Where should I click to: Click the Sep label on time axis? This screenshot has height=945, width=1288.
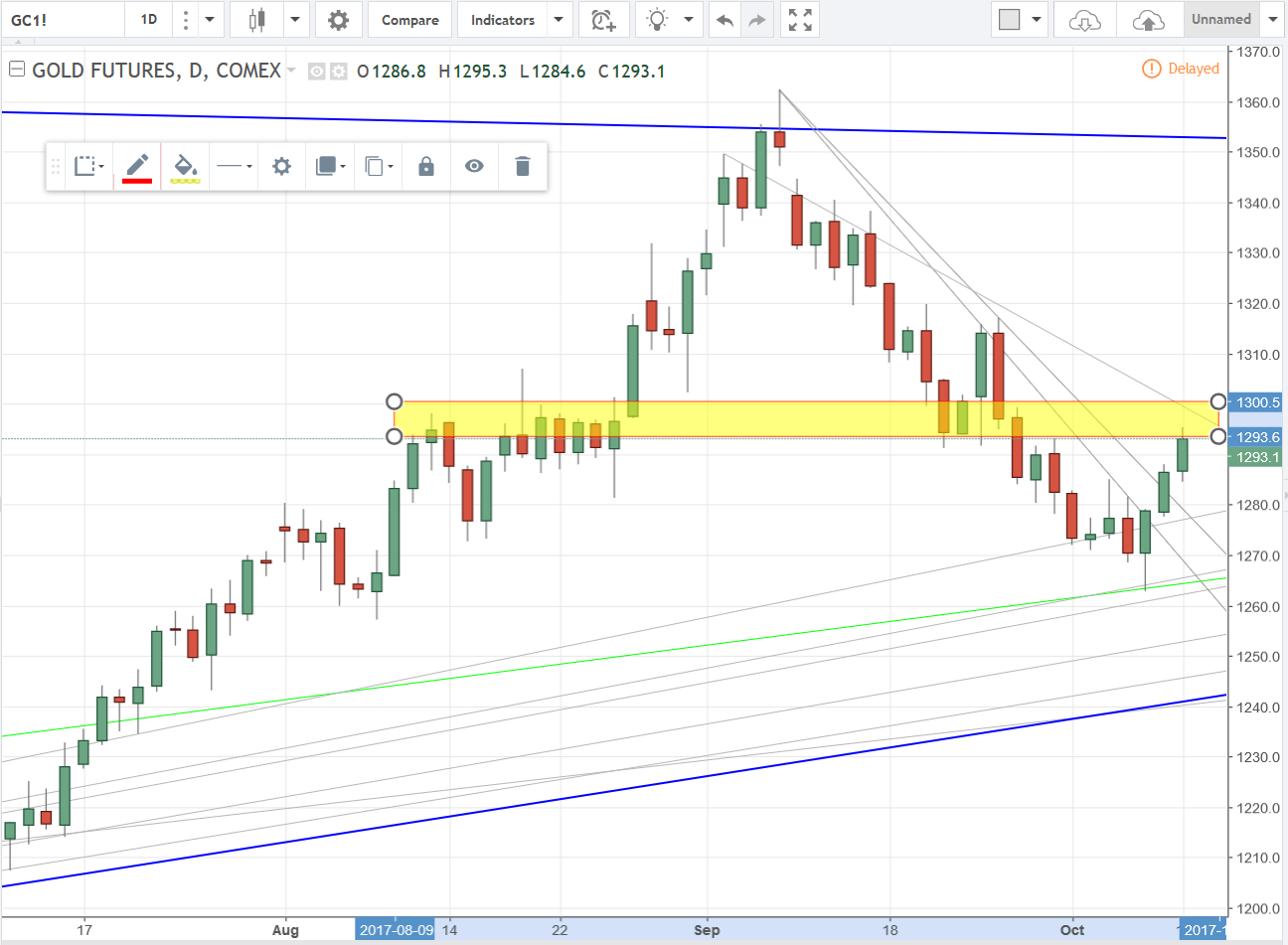[707, 930]
